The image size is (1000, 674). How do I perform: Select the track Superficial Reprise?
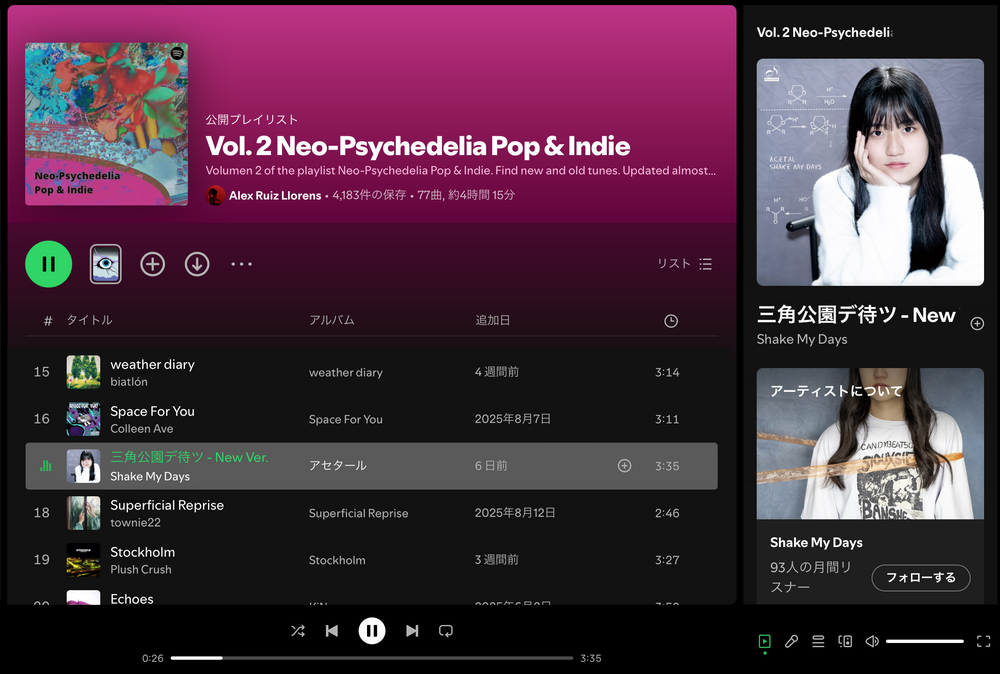tap(167, 505)
